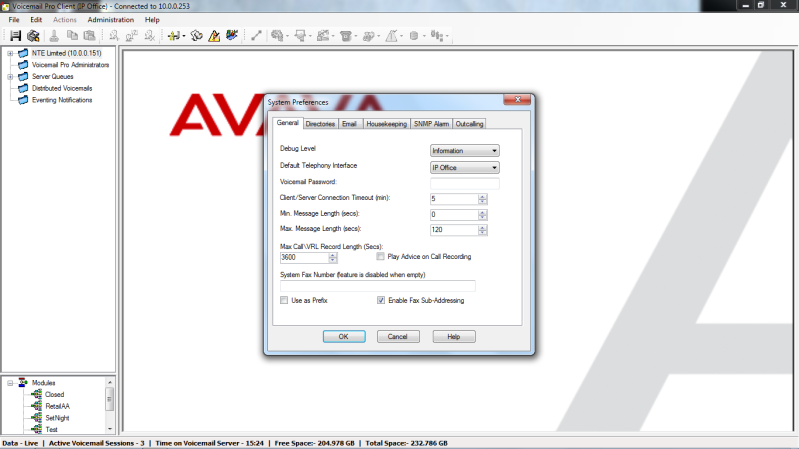The width and height of the screenshot is (799, 449).
Task: Enable Play Advice on Call Recording
Action: (381, 256)
